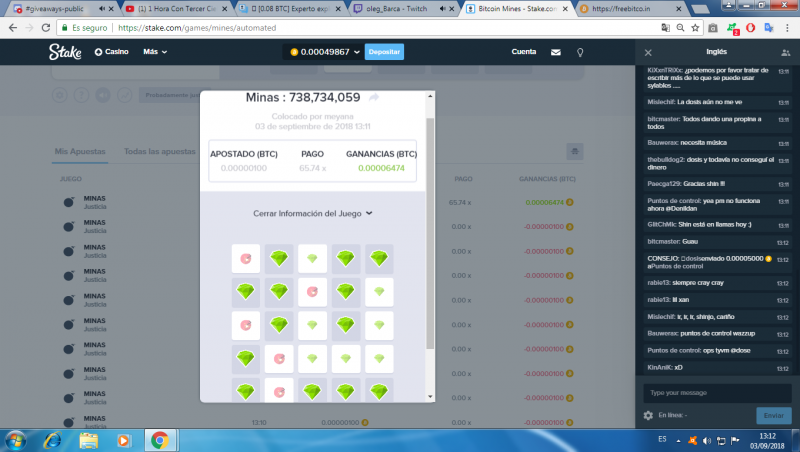This screenshot has width=800, height=452.
Task: Click the 0.00006474 winnings in bets table
Action: tap(544, 203)
